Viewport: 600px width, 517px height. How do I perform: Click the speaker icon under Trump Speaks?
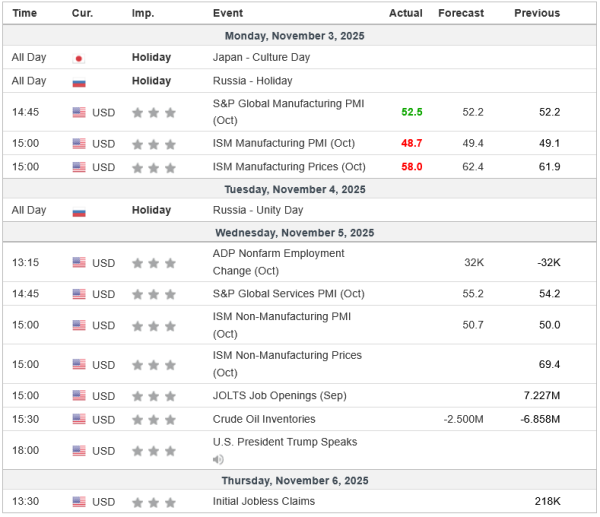pyautogui.click(x=218, y=459)
